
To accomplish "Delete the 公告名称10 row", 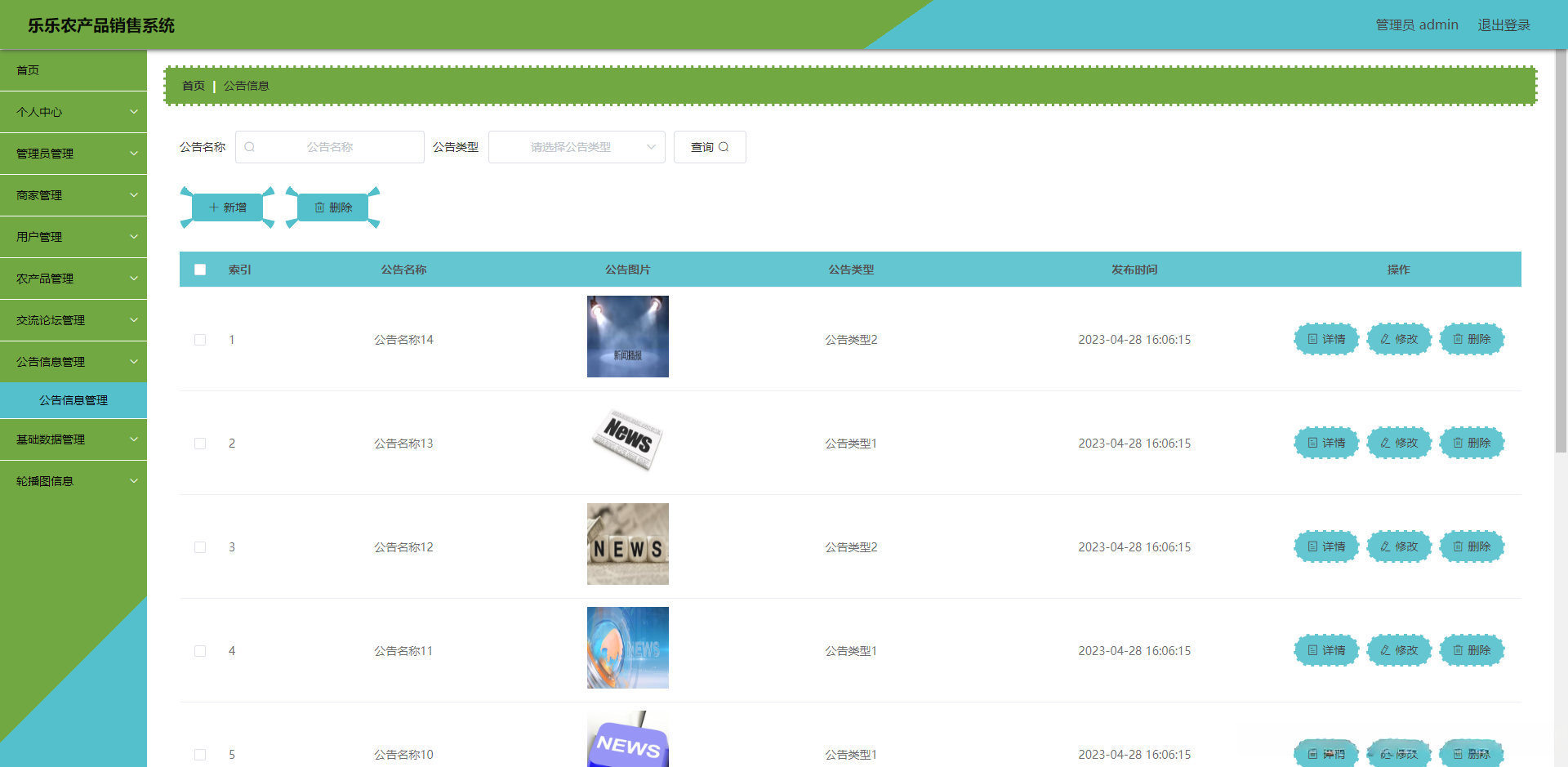I will tap(1472, 753).
